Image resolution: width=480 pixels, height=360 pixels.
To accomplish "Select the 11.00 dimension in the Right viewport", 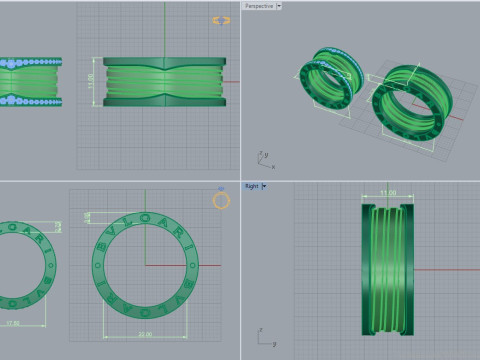I will pyautogui.click(x=388, y=193).
